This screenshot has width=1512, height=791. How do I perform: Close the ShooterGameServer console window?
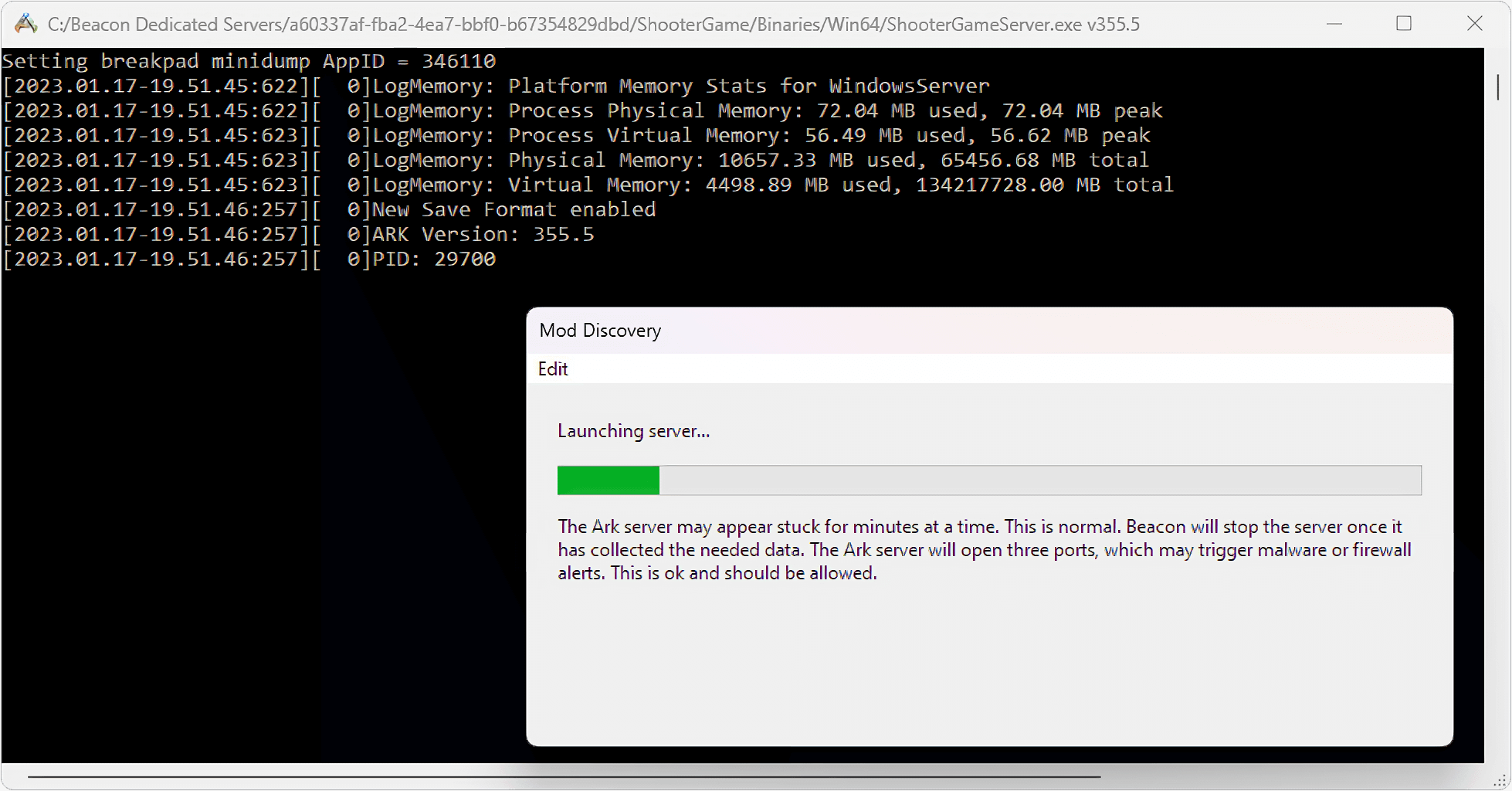(x=1474, y=24)
